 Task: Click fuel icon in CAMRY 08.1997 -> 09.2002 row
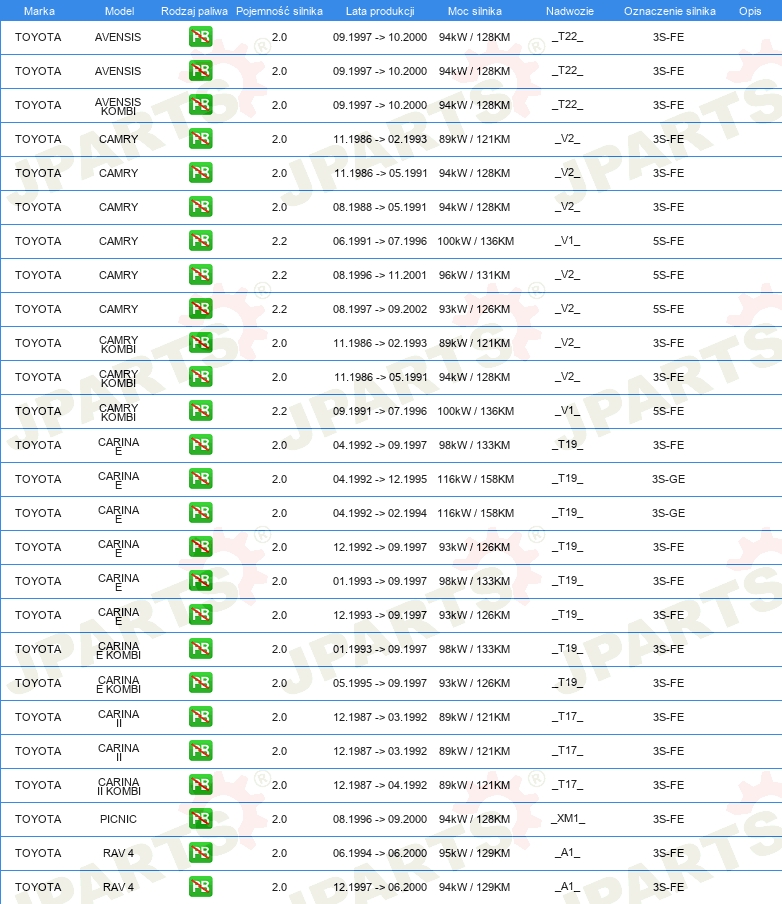201,309
